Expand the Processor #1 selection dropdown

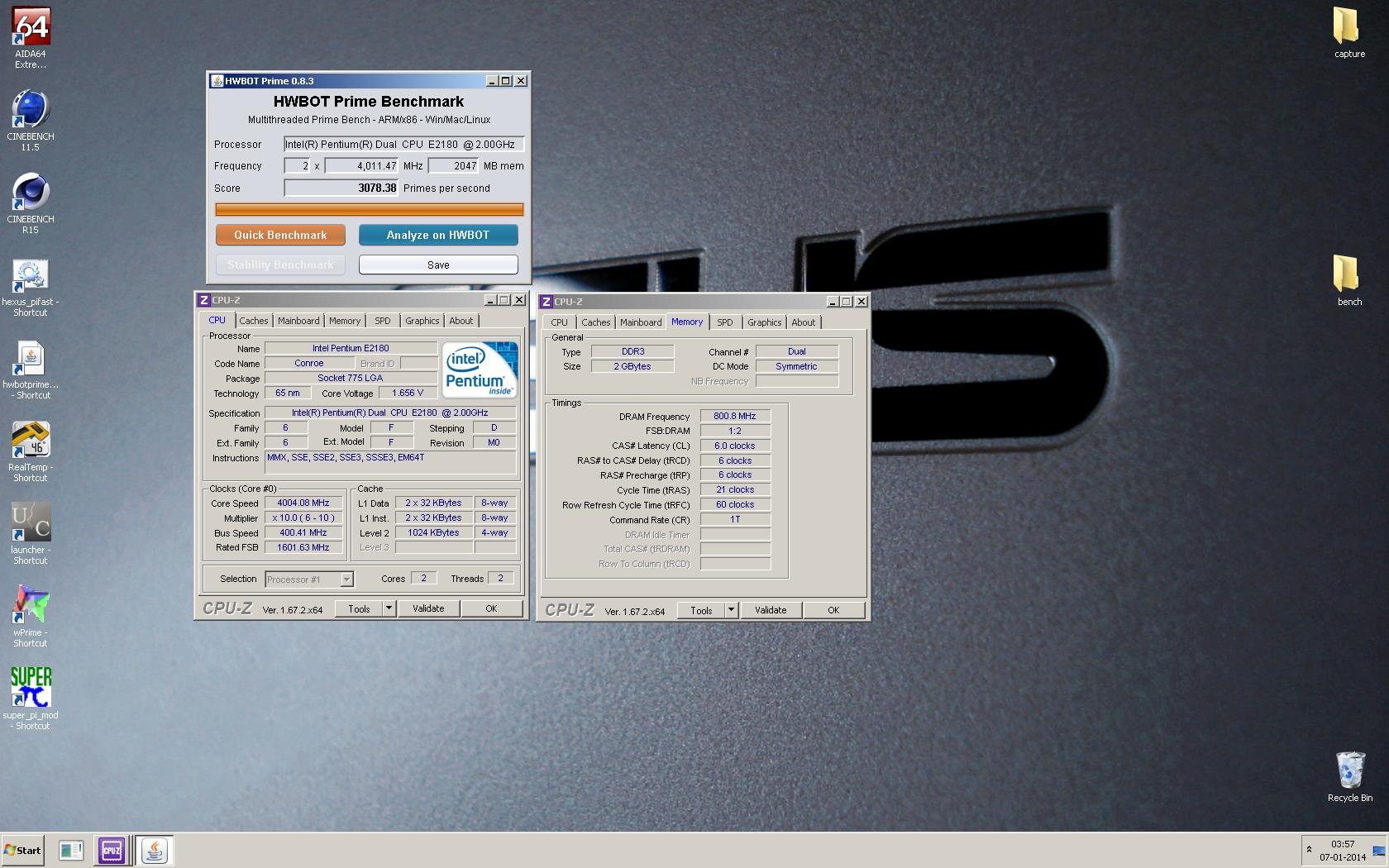pyautogui.click(x=346, y=579)
